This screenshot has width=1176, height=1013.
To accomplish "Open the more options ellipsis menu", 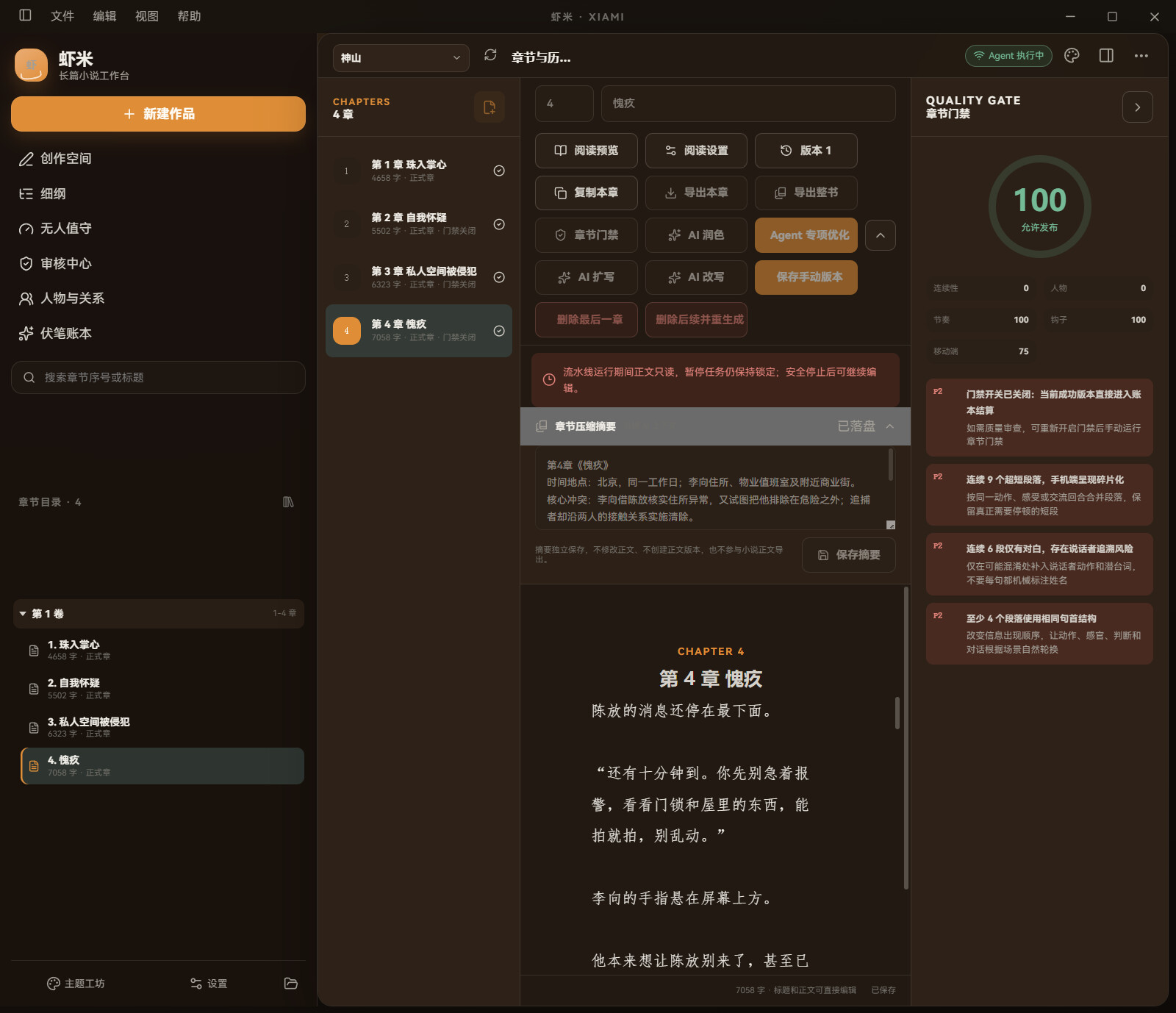I will (x=1141, y=56).
